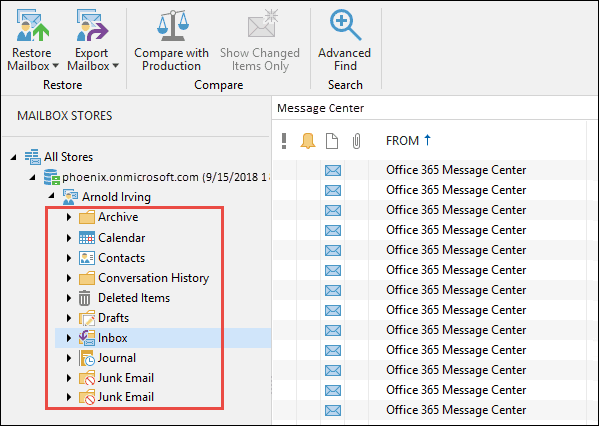Open the Export Mailbox dropdown arrow
Image resolution: width=599 pixels, height=426 pixels.
click(x=115, y=66)
